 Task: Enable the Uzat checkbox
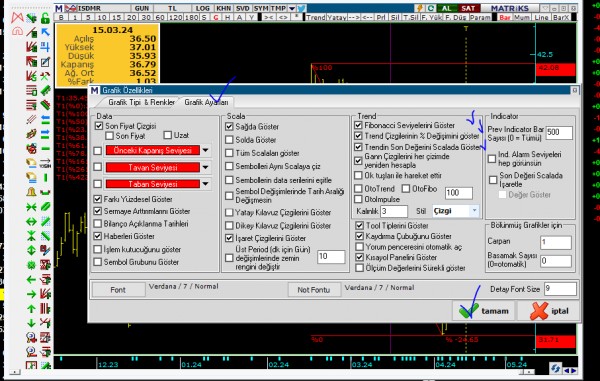pos(167,135)
